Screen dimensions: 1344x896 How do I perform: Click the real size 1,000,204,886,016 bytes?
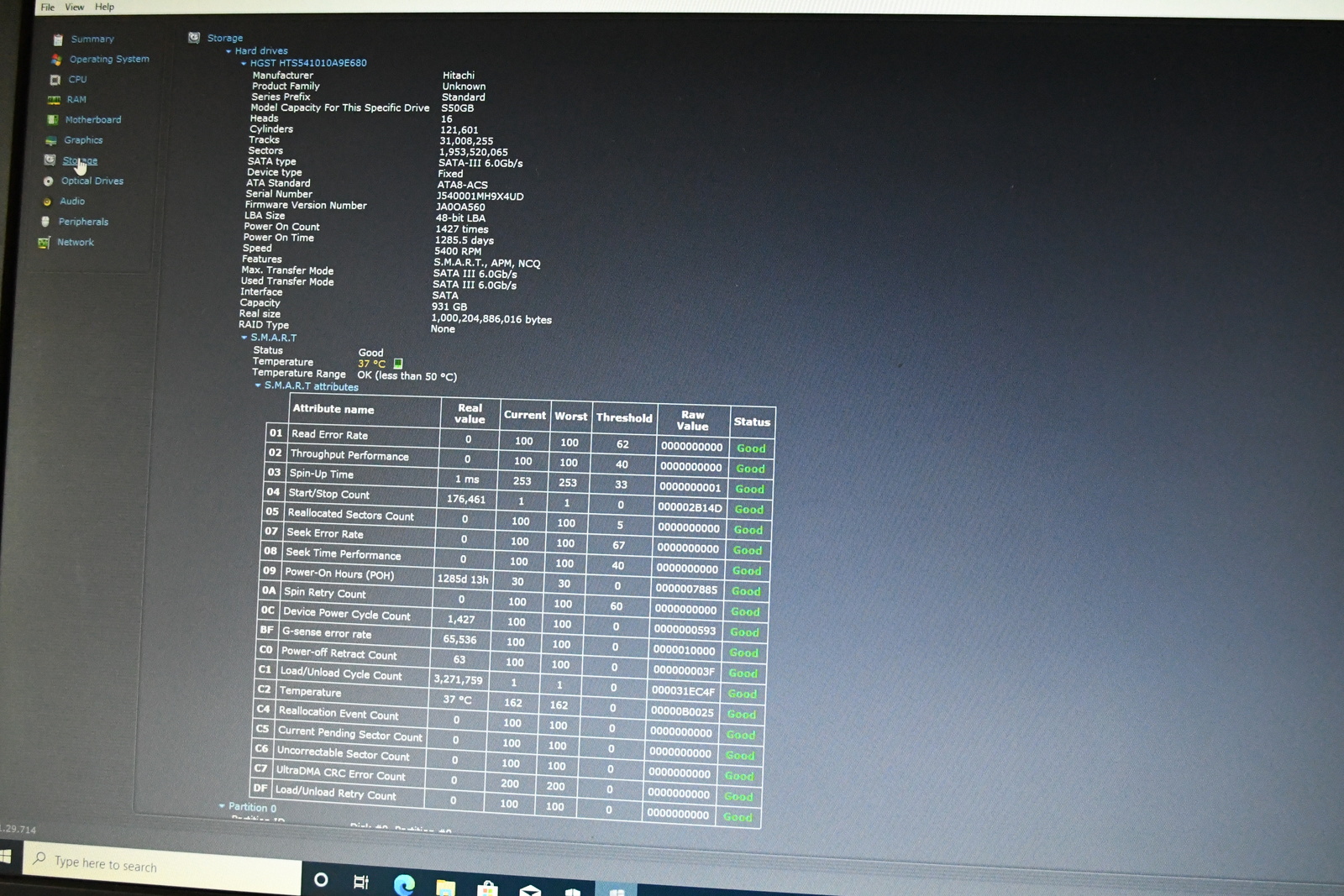pyautogui.click(x=491, y=319)
